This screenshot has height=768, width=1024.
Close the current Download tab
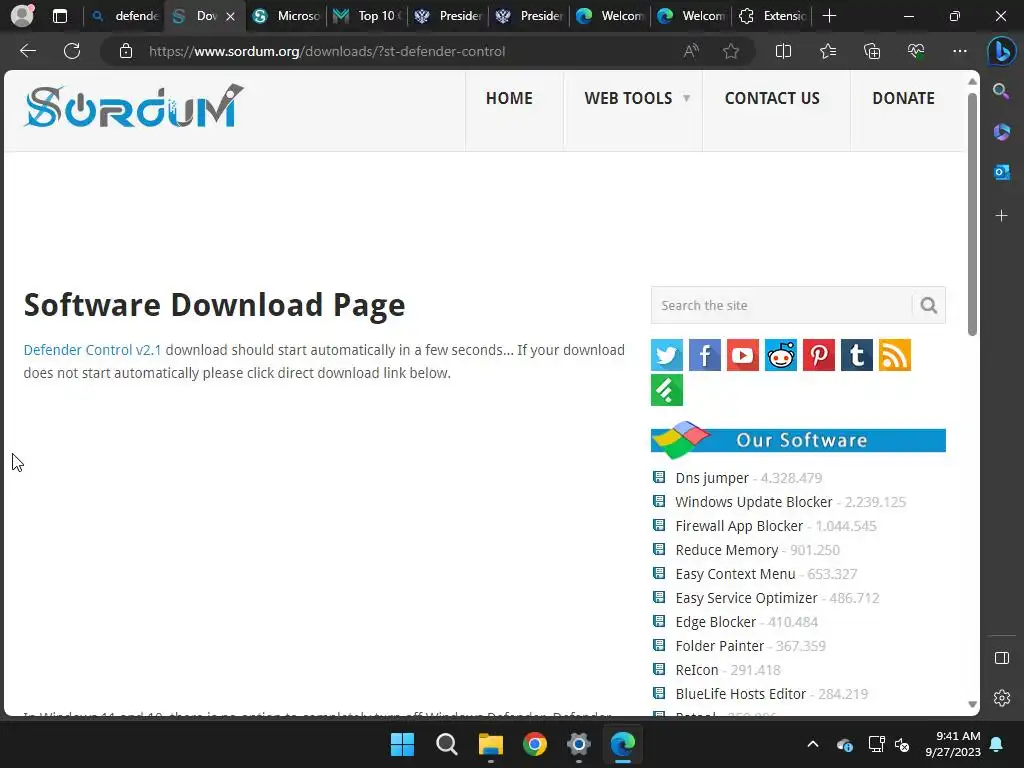[x=231, y=16]
